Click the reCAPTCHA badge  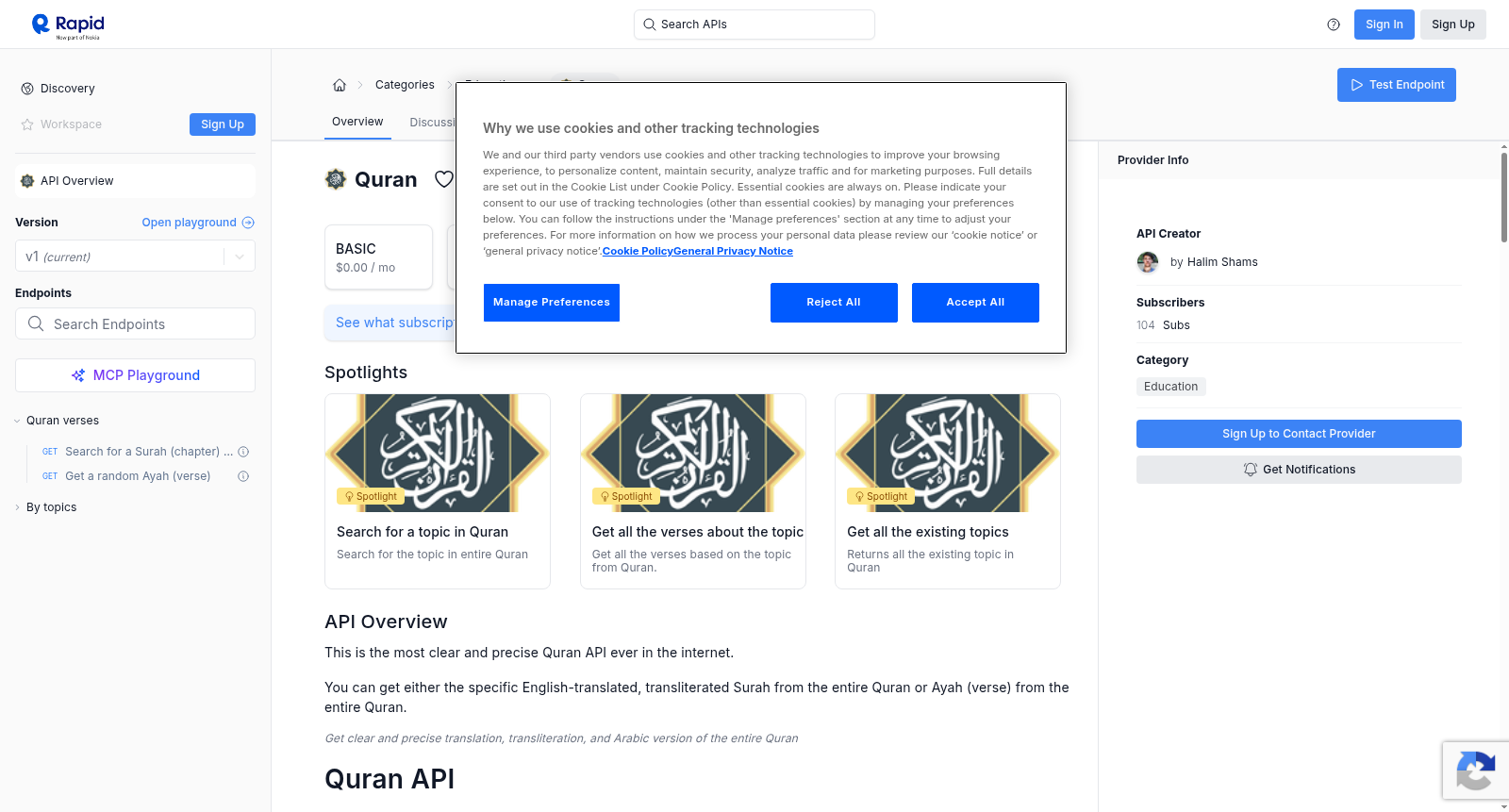(1475, 771)
